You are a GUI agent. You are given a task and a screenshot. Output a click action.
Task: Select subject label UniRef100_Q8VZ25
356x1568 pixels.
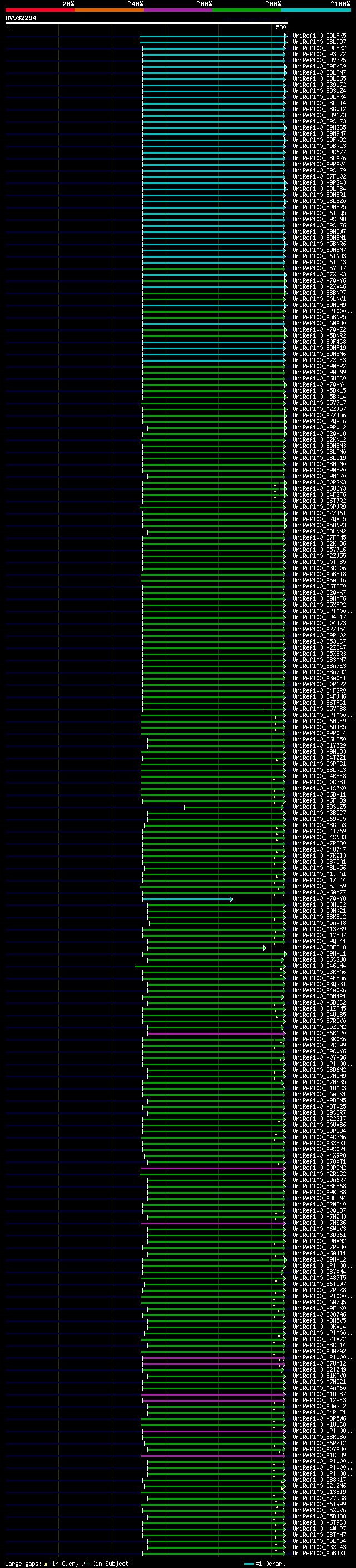point(319,60)
